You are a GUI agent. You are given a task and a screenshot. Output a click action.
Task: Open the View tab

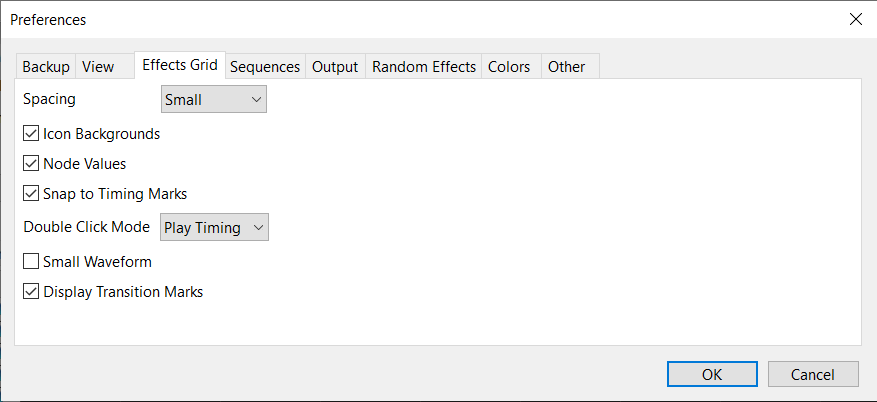pyautogui.click(x=98, y=67)
